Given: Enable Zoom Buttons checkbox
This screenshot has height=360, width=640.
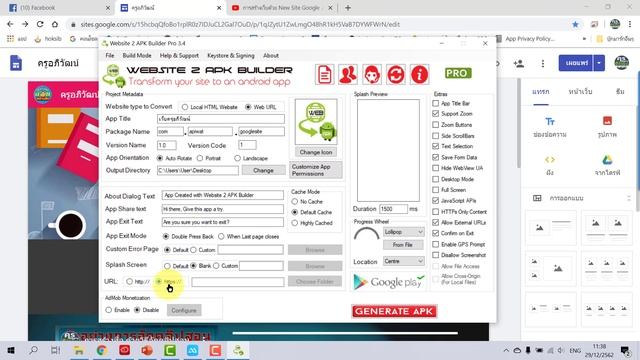Looking at the screenshot, I should coord(436,124).
